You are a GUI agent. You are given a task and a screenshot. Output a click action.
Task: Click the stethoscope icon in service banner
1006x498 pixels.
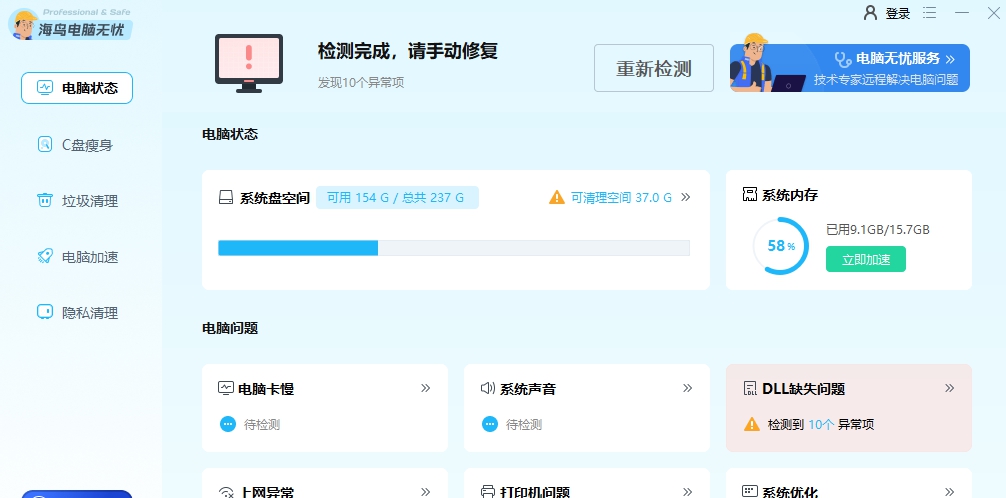coord(844,59)
